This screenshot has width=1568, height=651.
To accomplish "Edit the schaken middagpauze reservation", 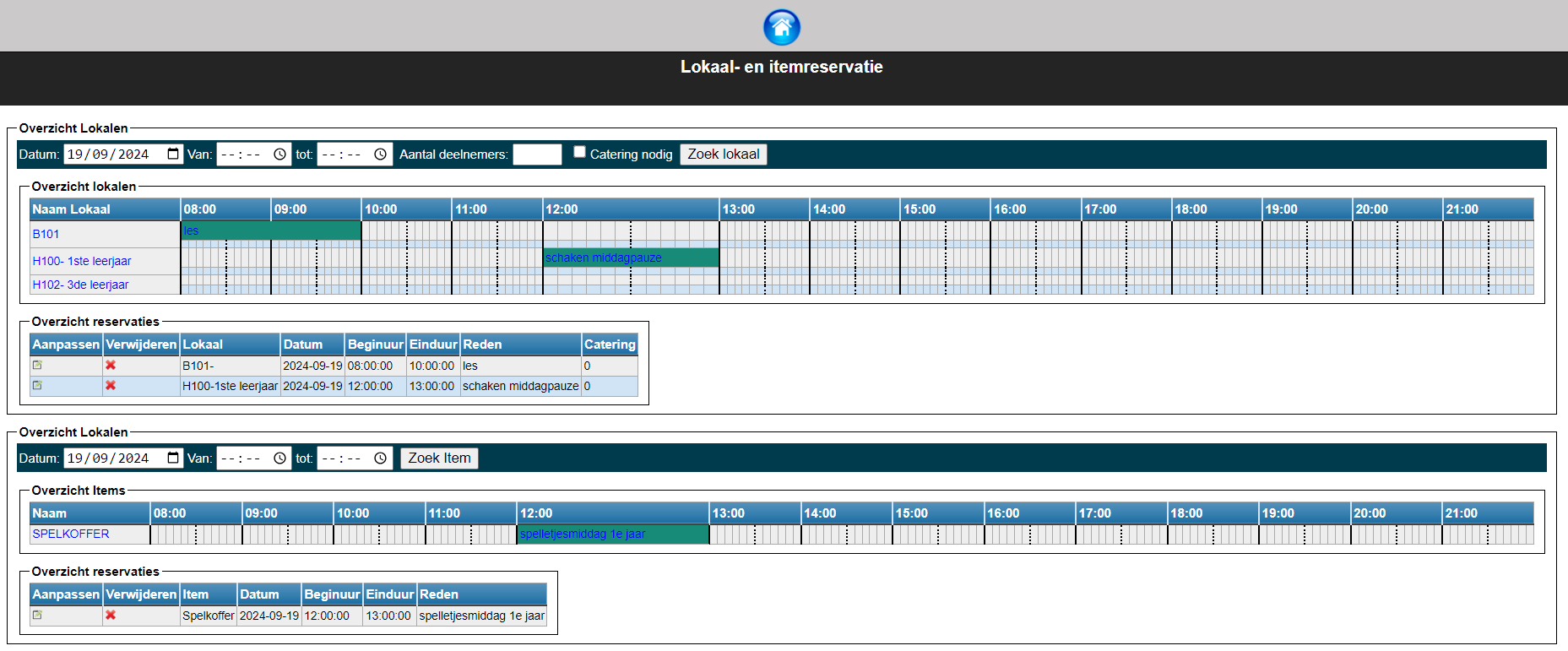I will point(37,386).
